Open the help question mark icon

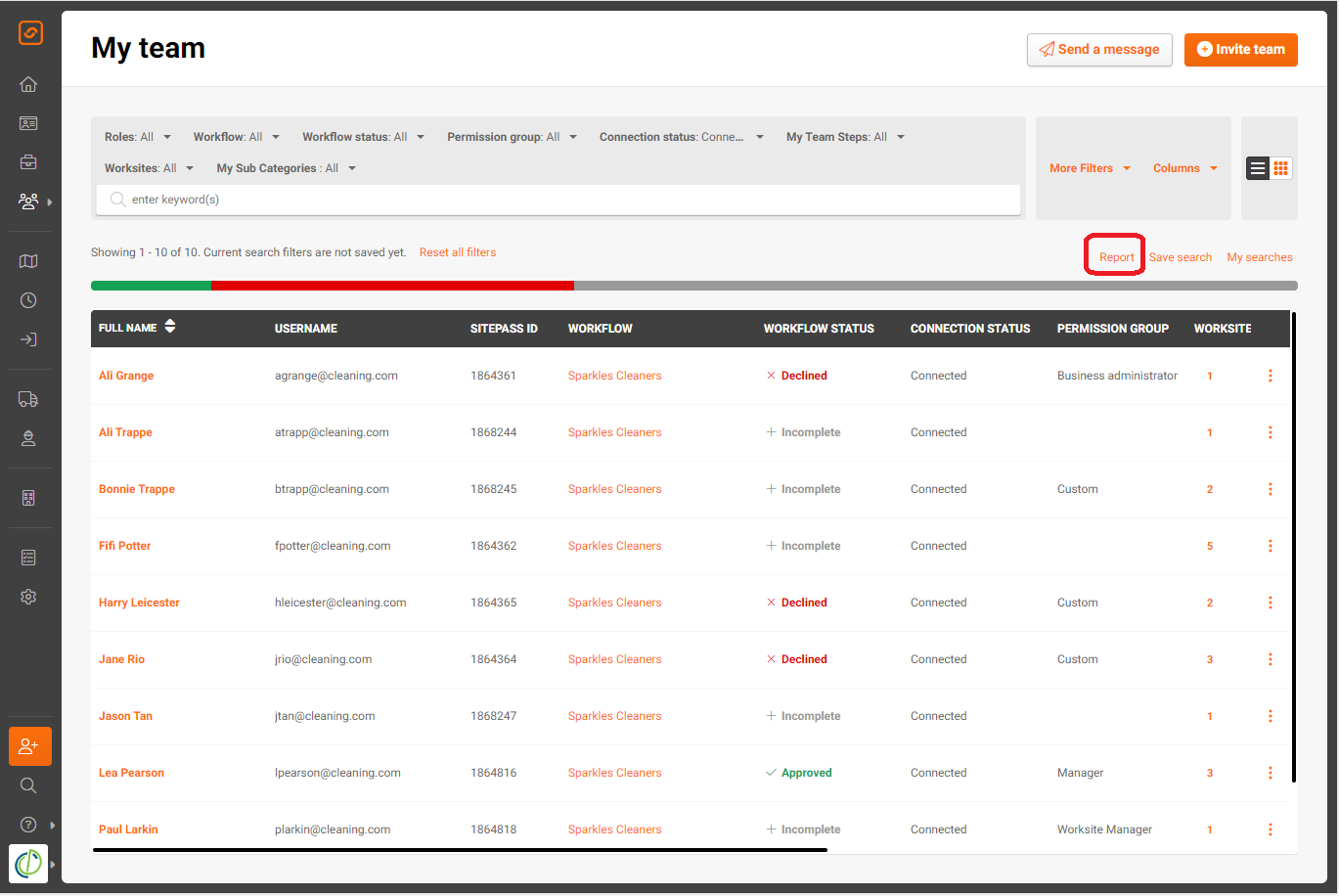[x=28, y=825]
